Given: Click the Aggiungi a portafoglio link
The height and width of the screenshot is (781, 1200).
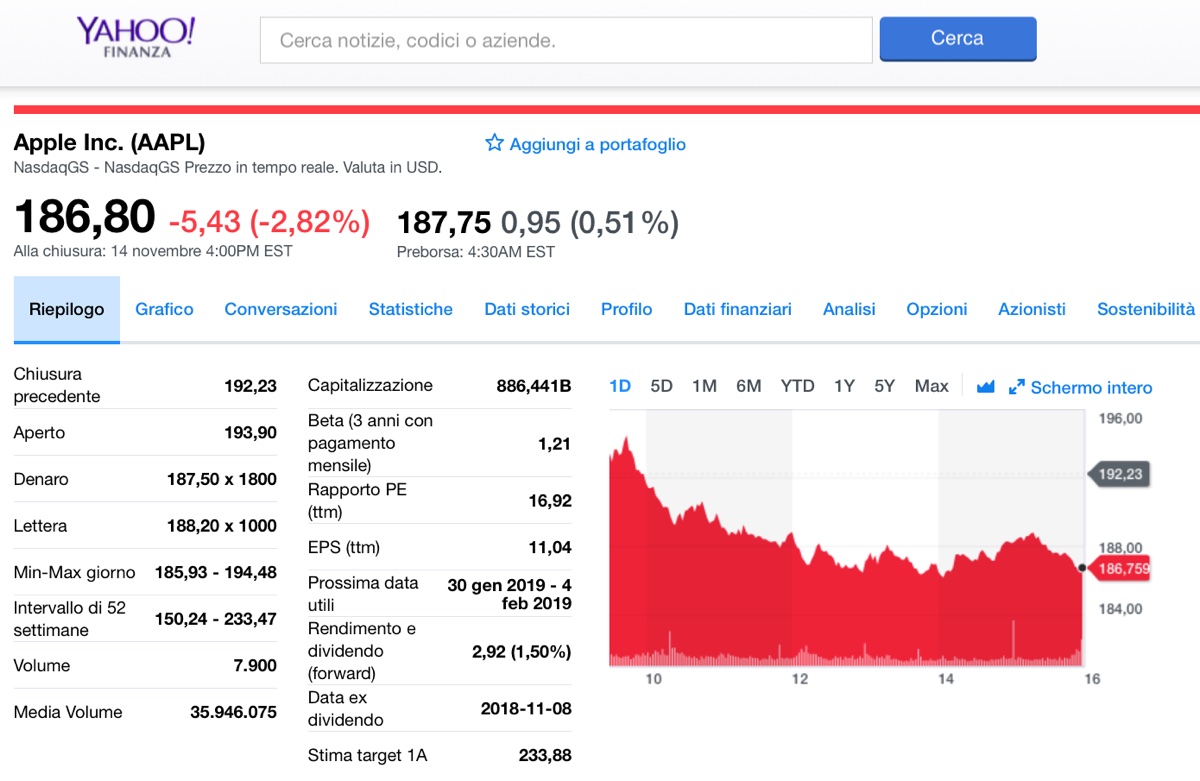Looking at the screenshot, I should 597,144.
